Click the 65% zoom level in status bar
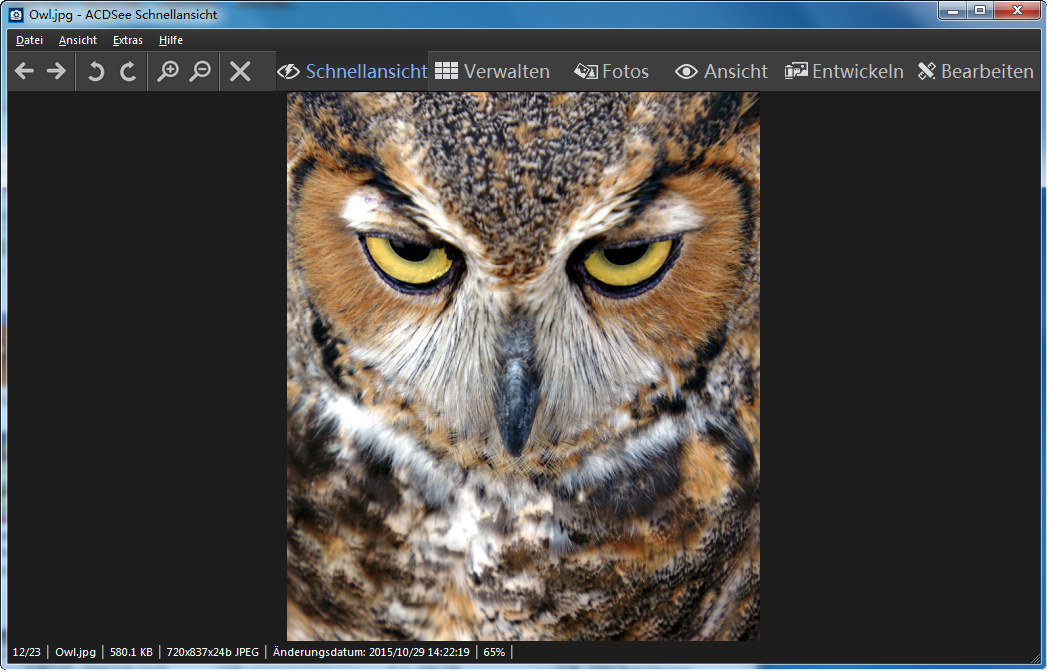This screenshot has height=671, width=1048. tap(494, 652)
